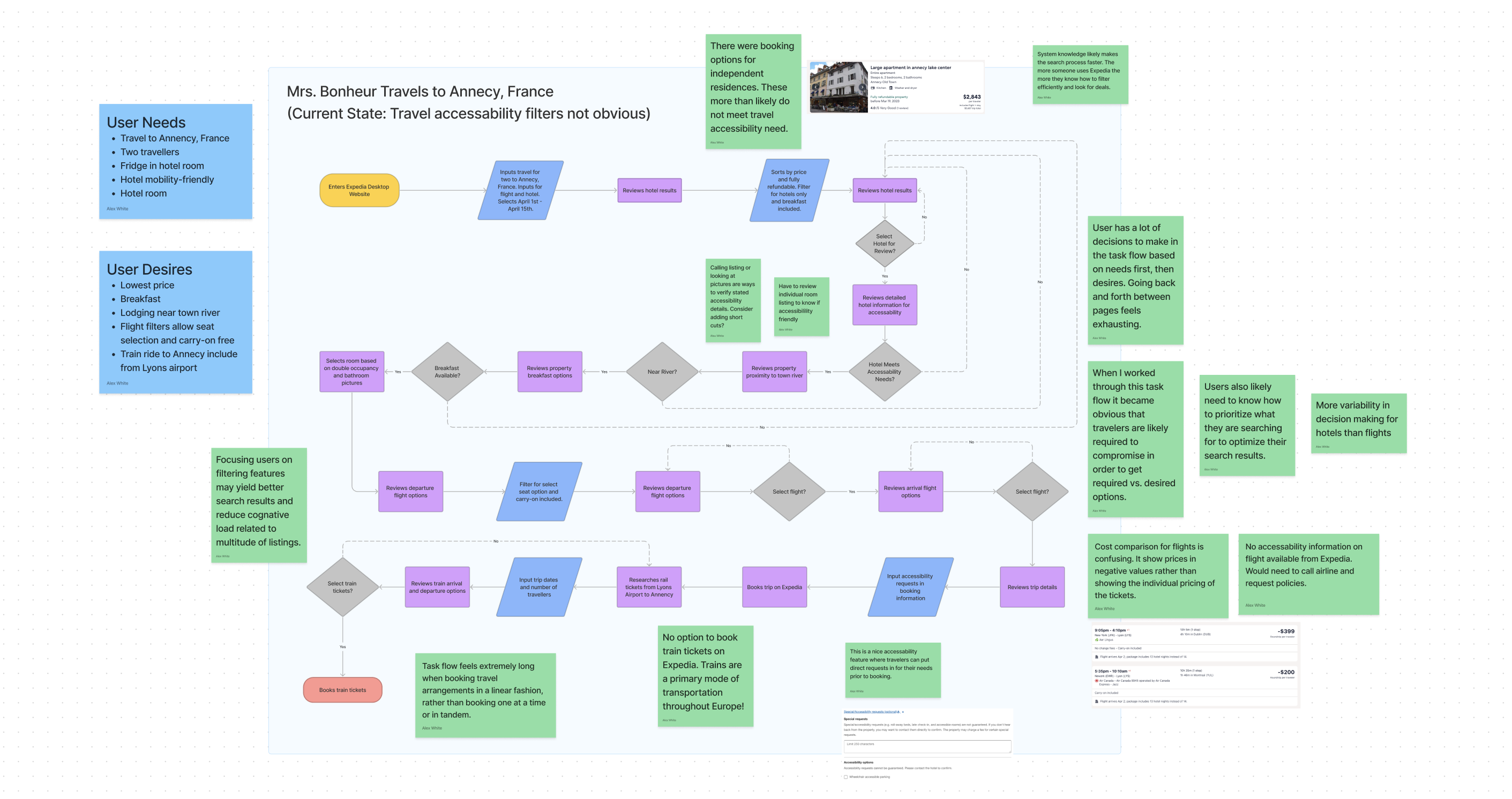1512x799 pixels.
Task: Select 'This is a nice accessability feature' note
Action: (893, 670)
